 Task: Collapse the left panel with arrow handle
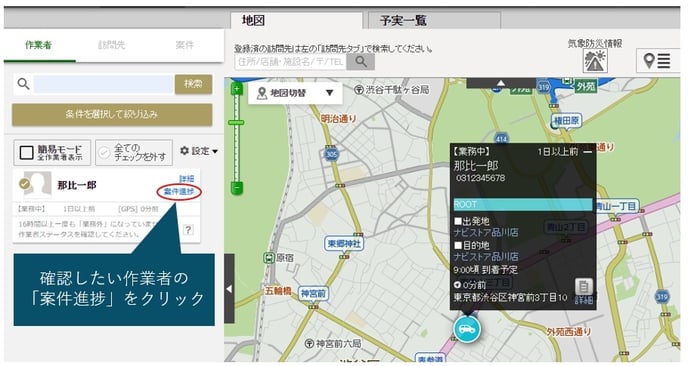click(229, 289)
